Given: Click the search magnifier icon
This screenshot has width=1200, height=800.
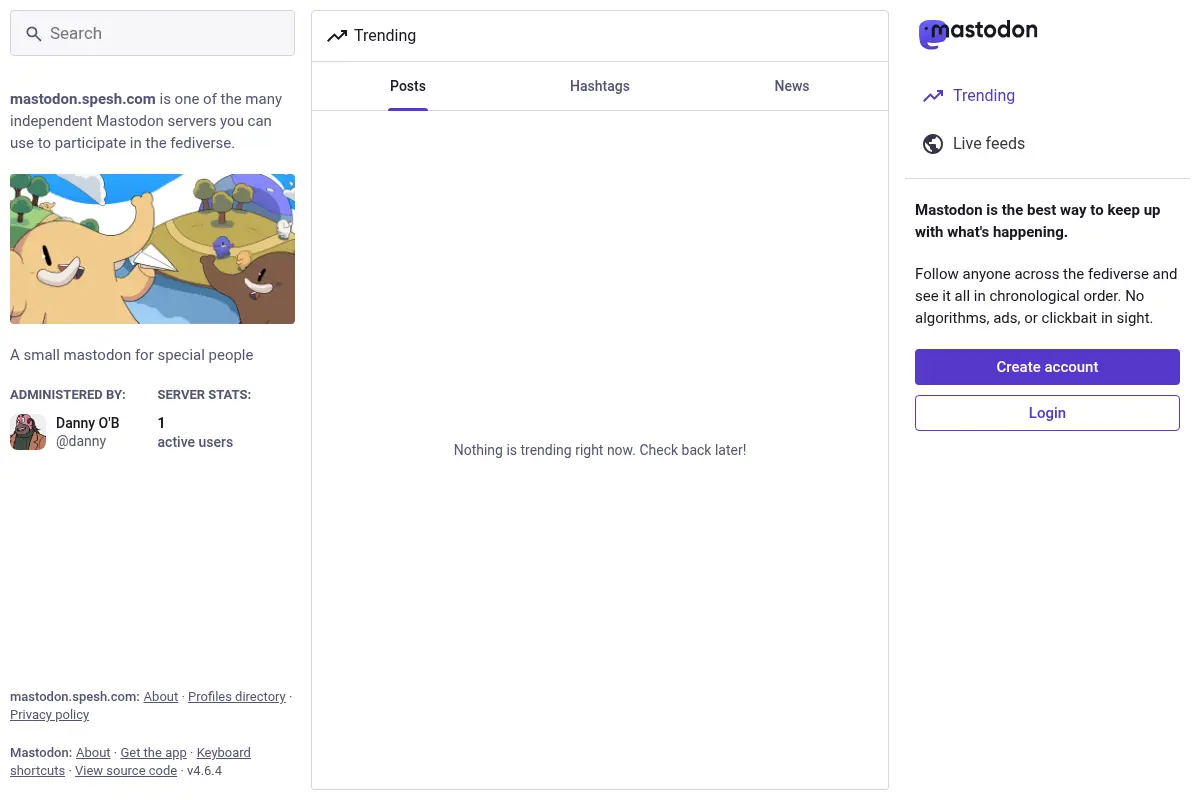Looking at the screenshot, I should (34, 34).
